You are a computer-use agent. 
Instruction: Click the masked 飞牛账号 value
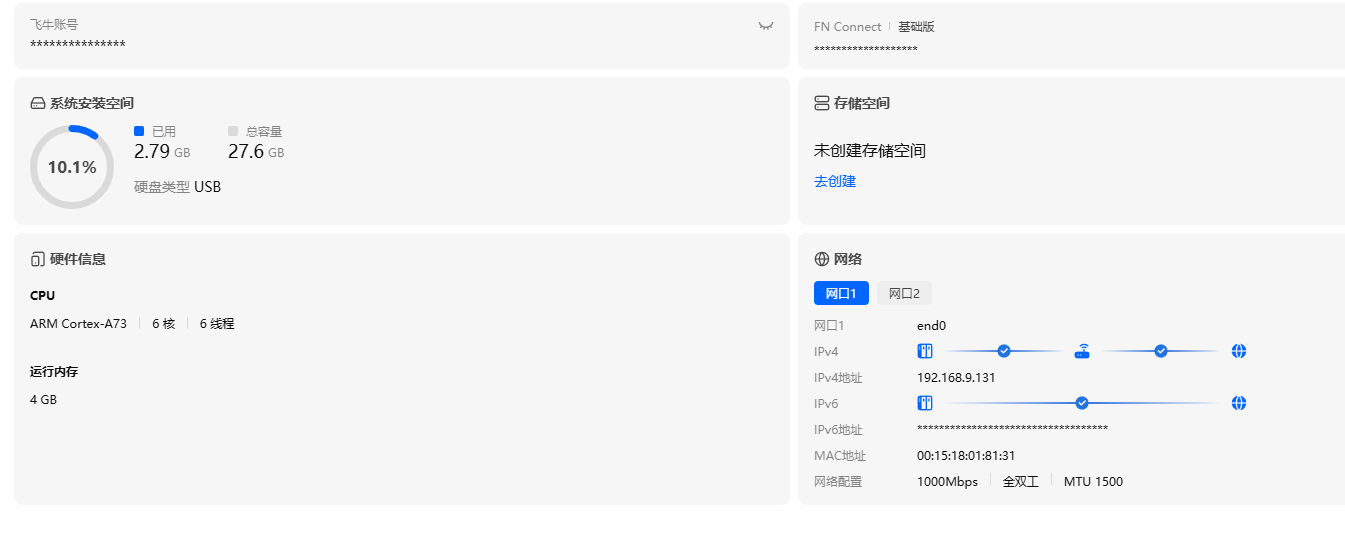[x=78, y=46]
